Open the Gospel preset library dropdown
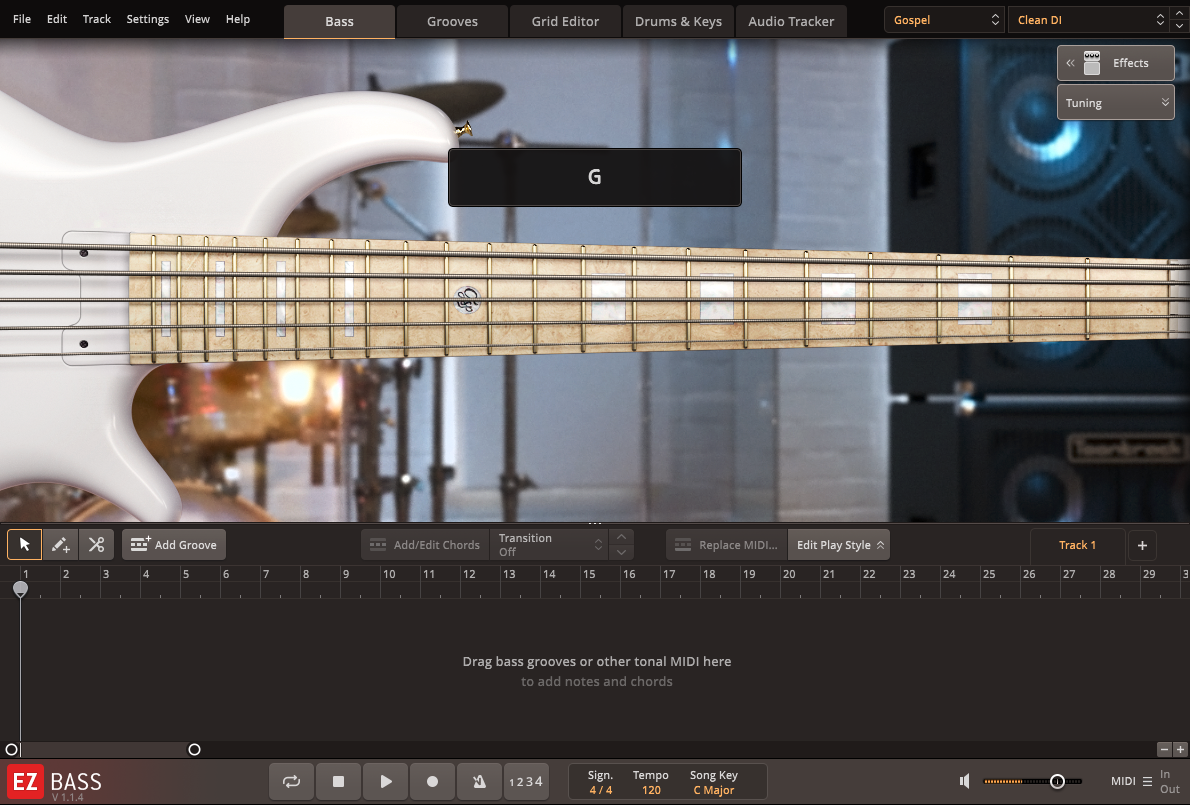Image resolution: width=1190 pixels, height=805 pixels. [944, 20]
